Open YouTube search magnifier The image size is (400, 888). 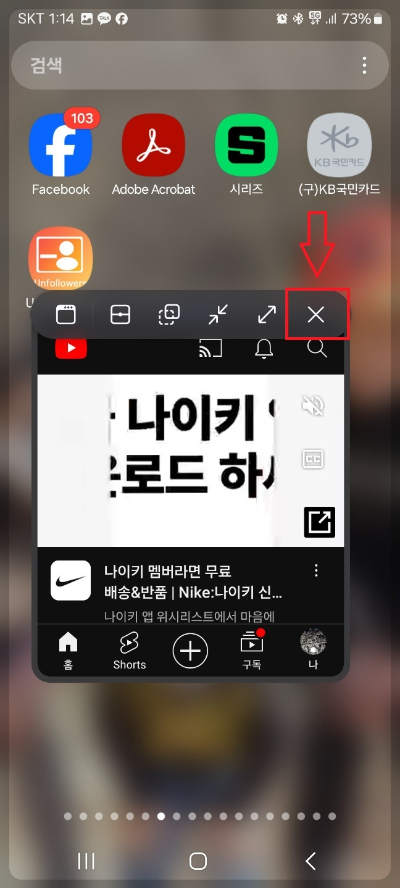pyautogui.click(x=317, y=349)
